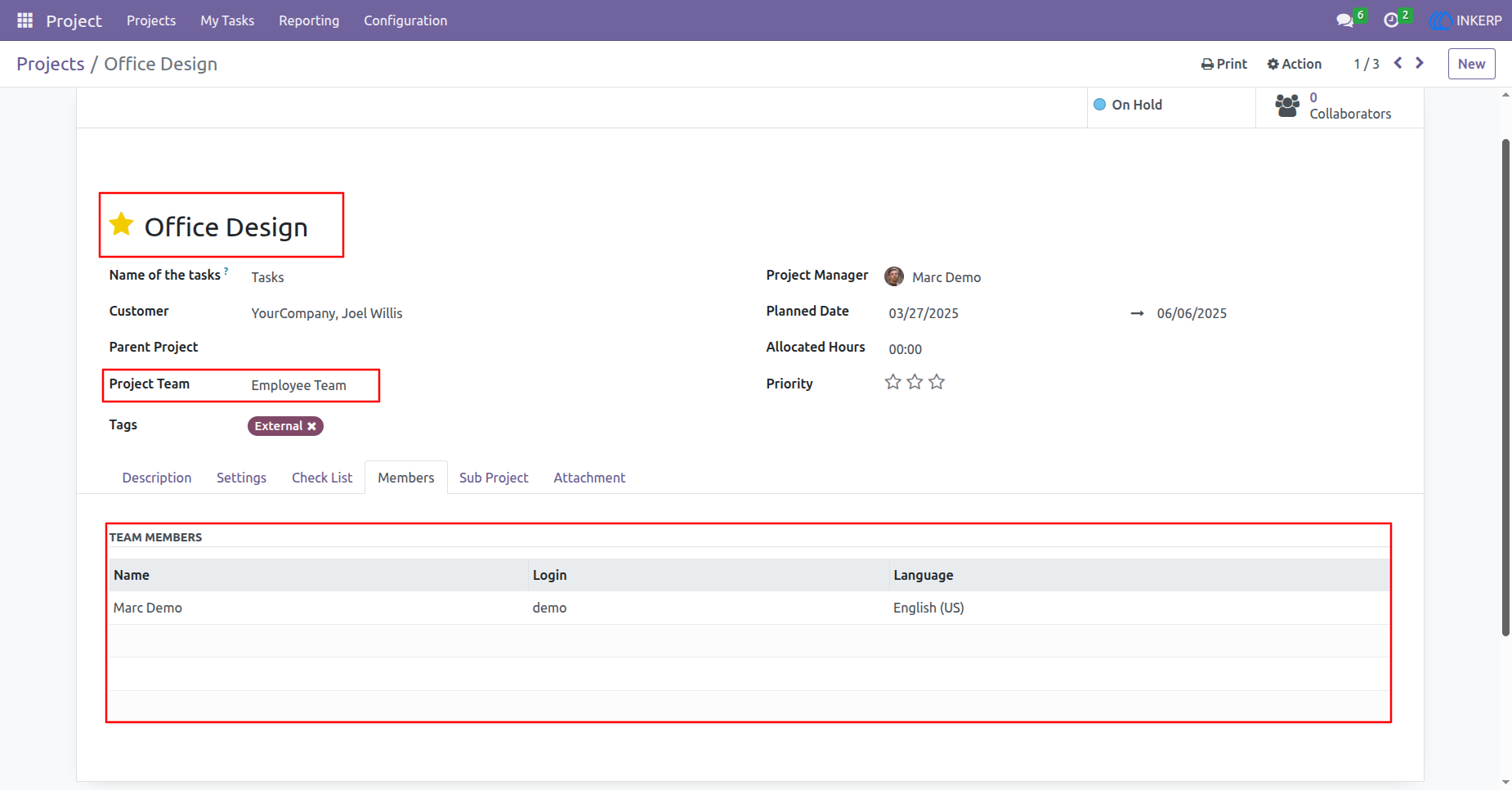Viewport: 1512px width, 790px height.
Task: Open the Print dropdown
Action: tap(1224, 64)
